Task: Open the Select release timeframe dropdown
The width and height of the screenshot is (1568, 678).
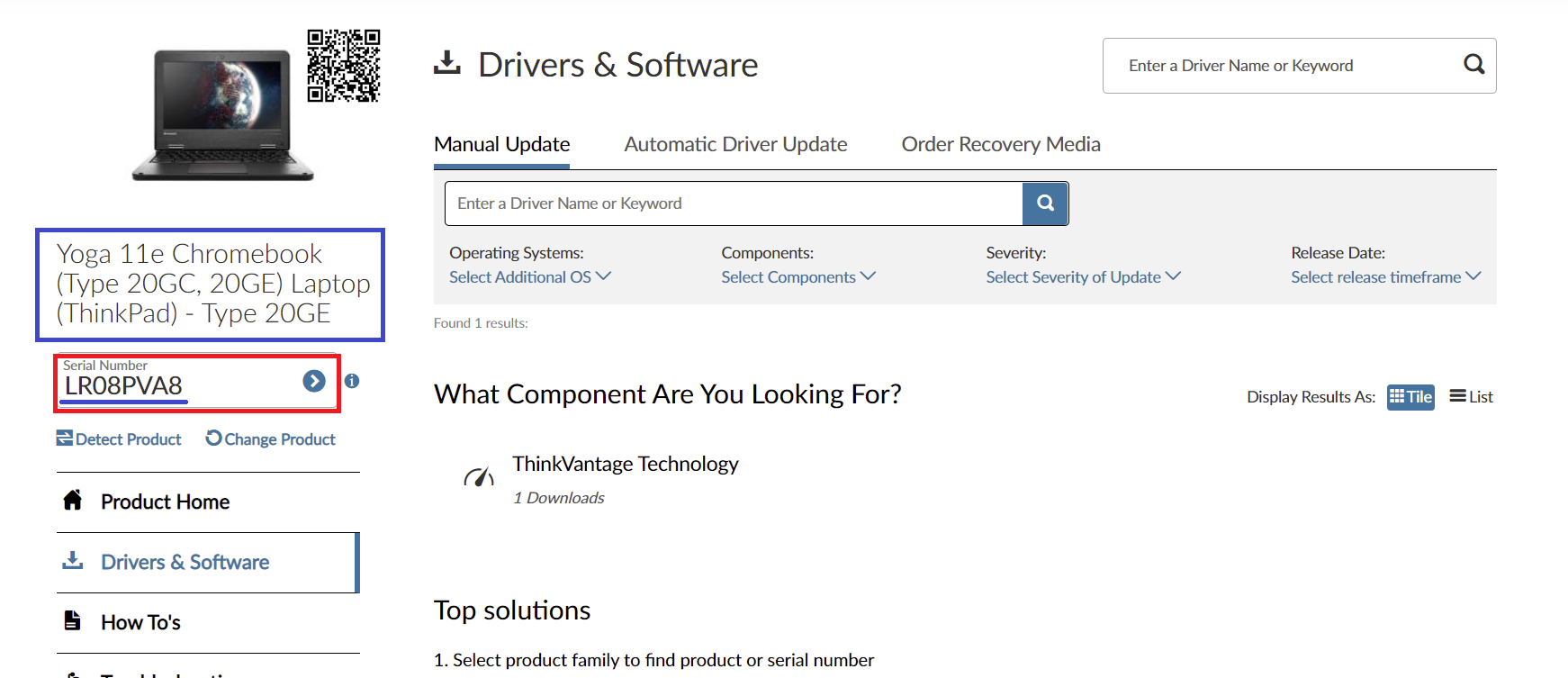Action: click(x=1384, y=277)
